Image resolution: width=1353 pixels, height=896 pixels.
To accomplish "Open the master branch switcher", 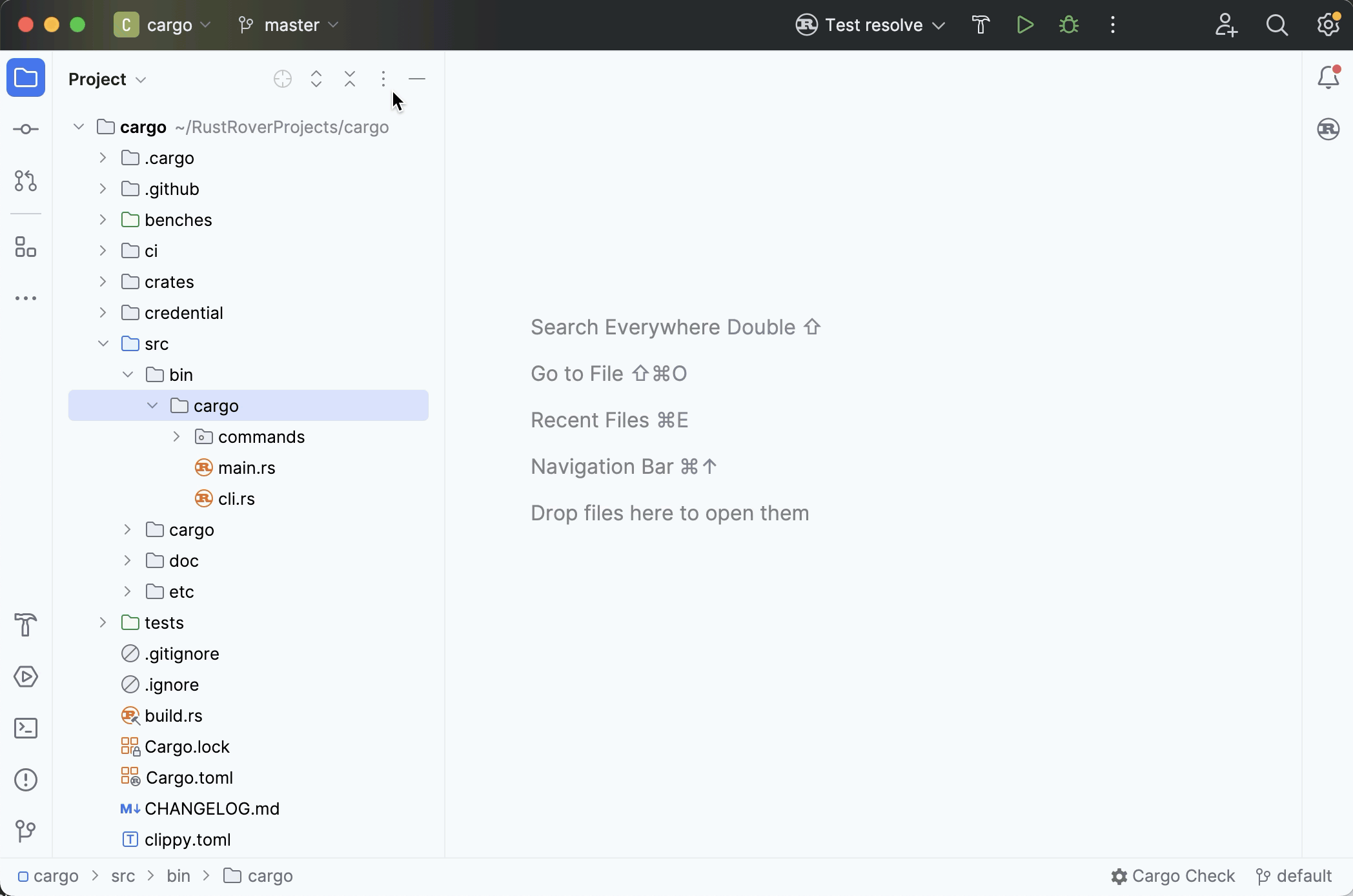I will (x=288, y=25).
